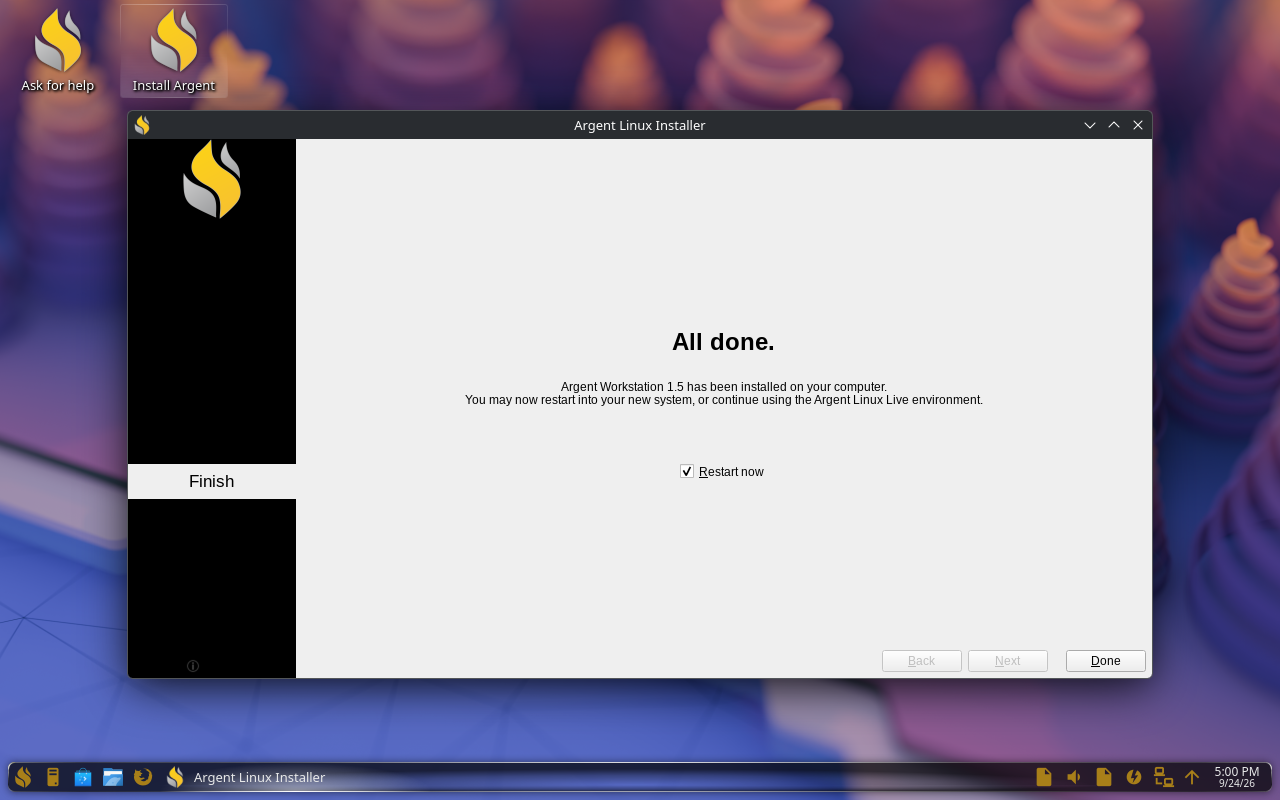Click the installer title bar flame icon

click(x=142, y=125)
